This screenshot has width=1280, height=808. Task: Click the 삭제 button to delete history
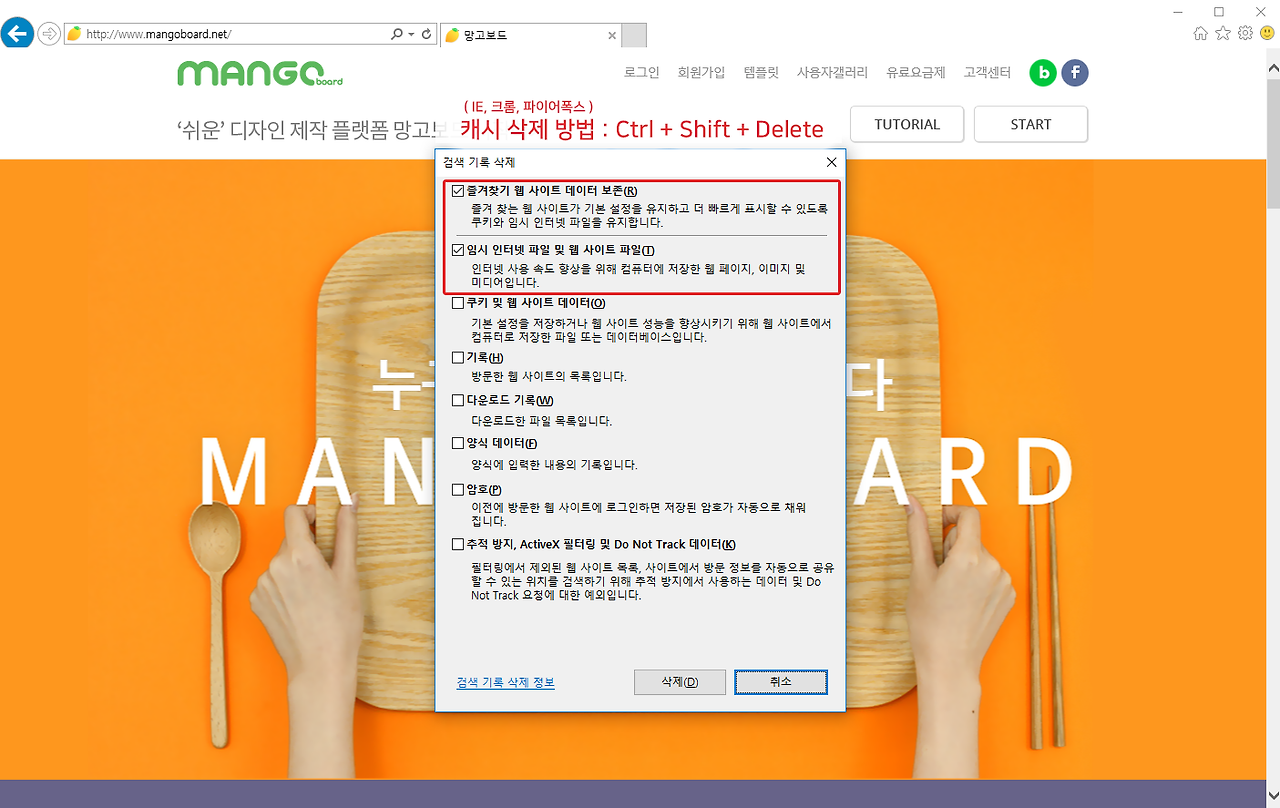[680, 682]
